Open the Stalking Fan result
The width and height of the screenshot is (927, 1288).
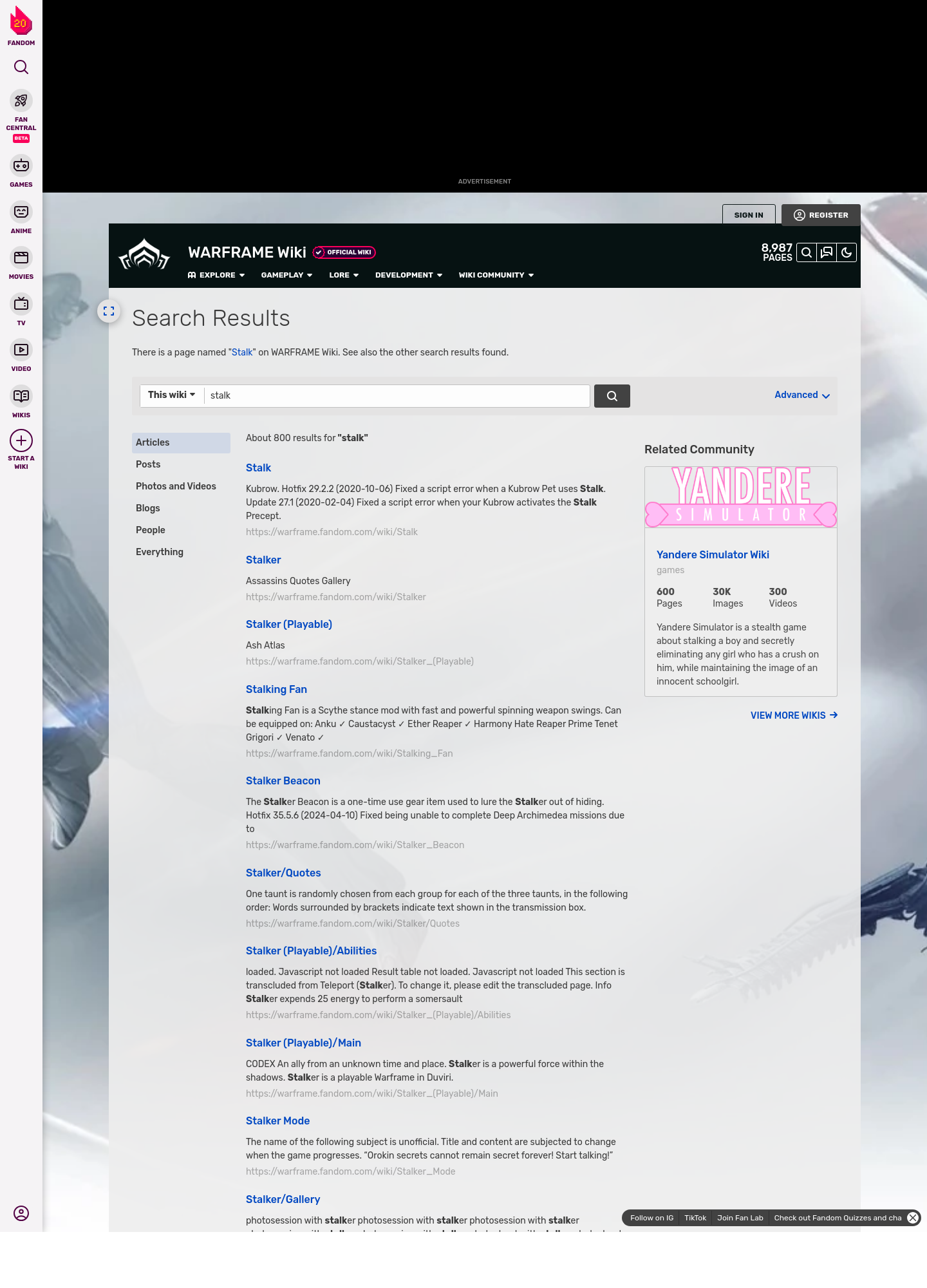[x=276, y=689]
